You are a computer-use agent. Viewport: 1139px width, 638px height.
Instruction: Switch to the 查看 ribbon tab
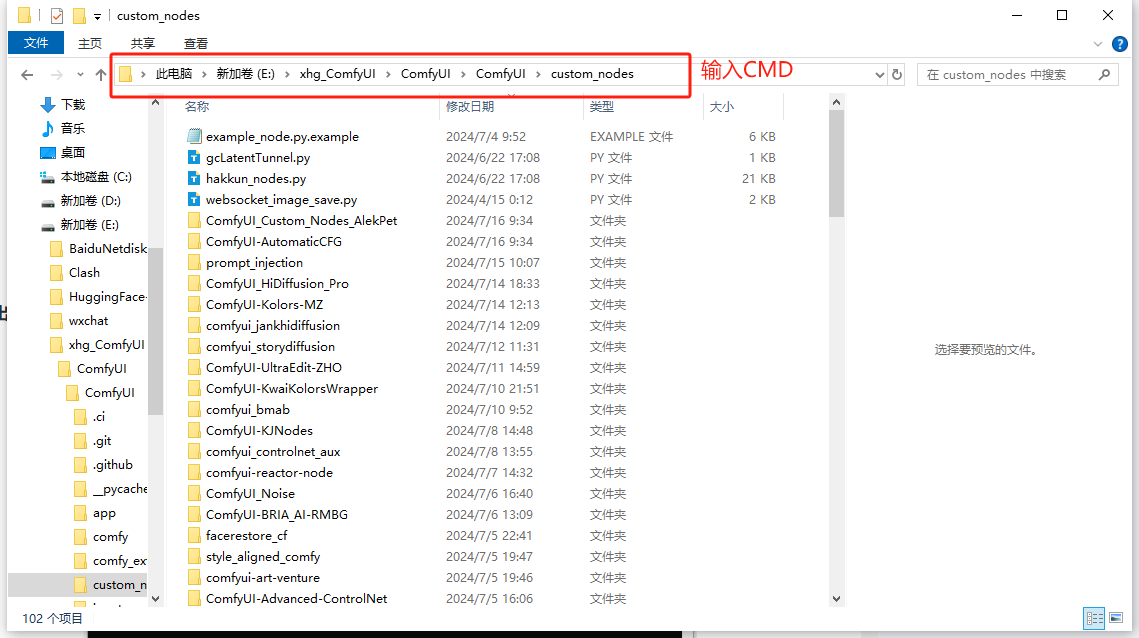[x=196, y=43]
